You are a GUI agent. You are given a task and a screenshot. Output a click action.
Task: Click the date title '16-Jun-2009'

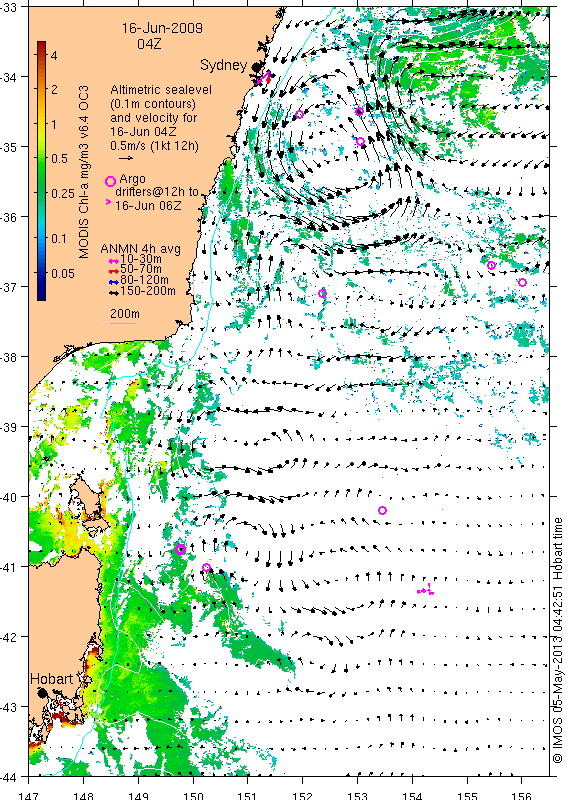[162, 28]
